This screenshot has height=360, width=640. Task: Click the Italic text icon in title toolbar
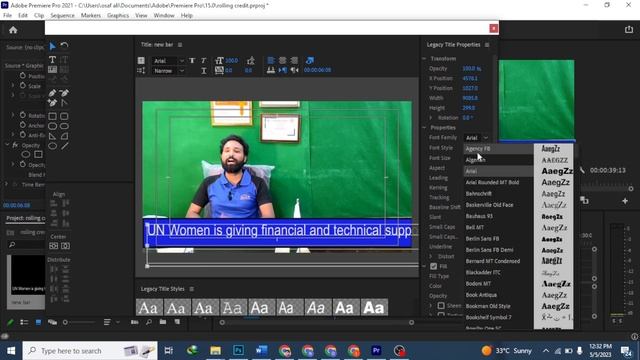(x=203, y=60)
